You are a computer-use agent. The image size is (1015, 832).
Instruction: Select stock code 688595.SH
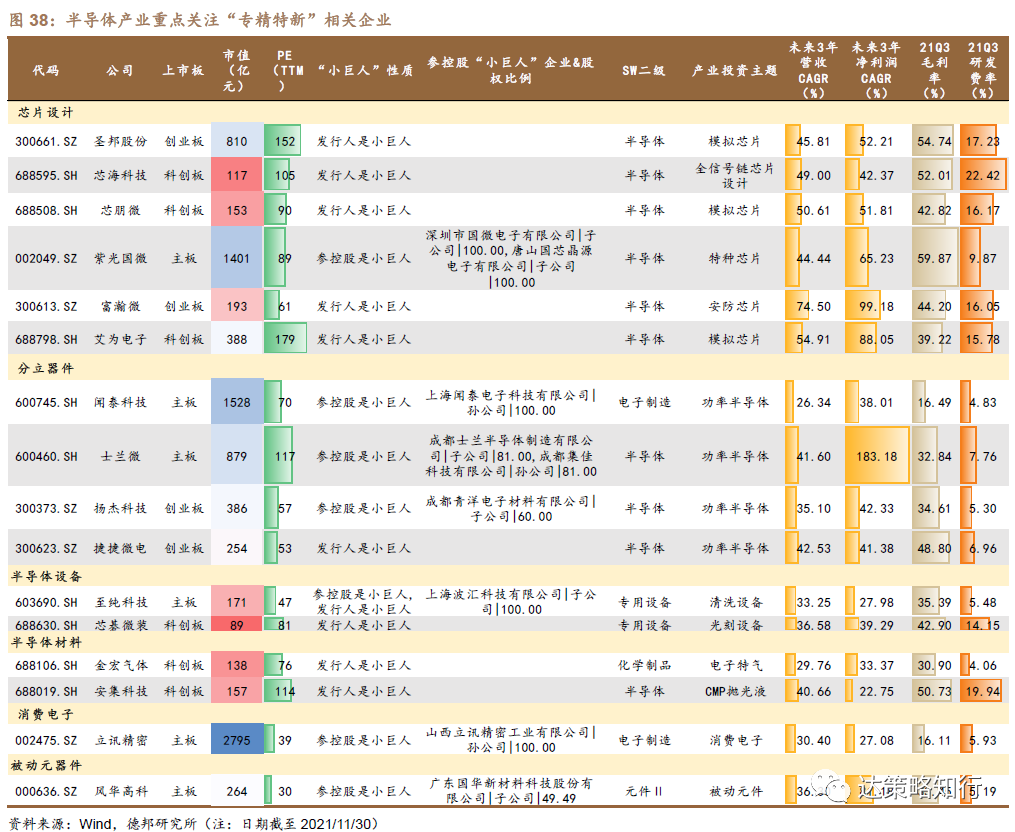click(46, 175)
